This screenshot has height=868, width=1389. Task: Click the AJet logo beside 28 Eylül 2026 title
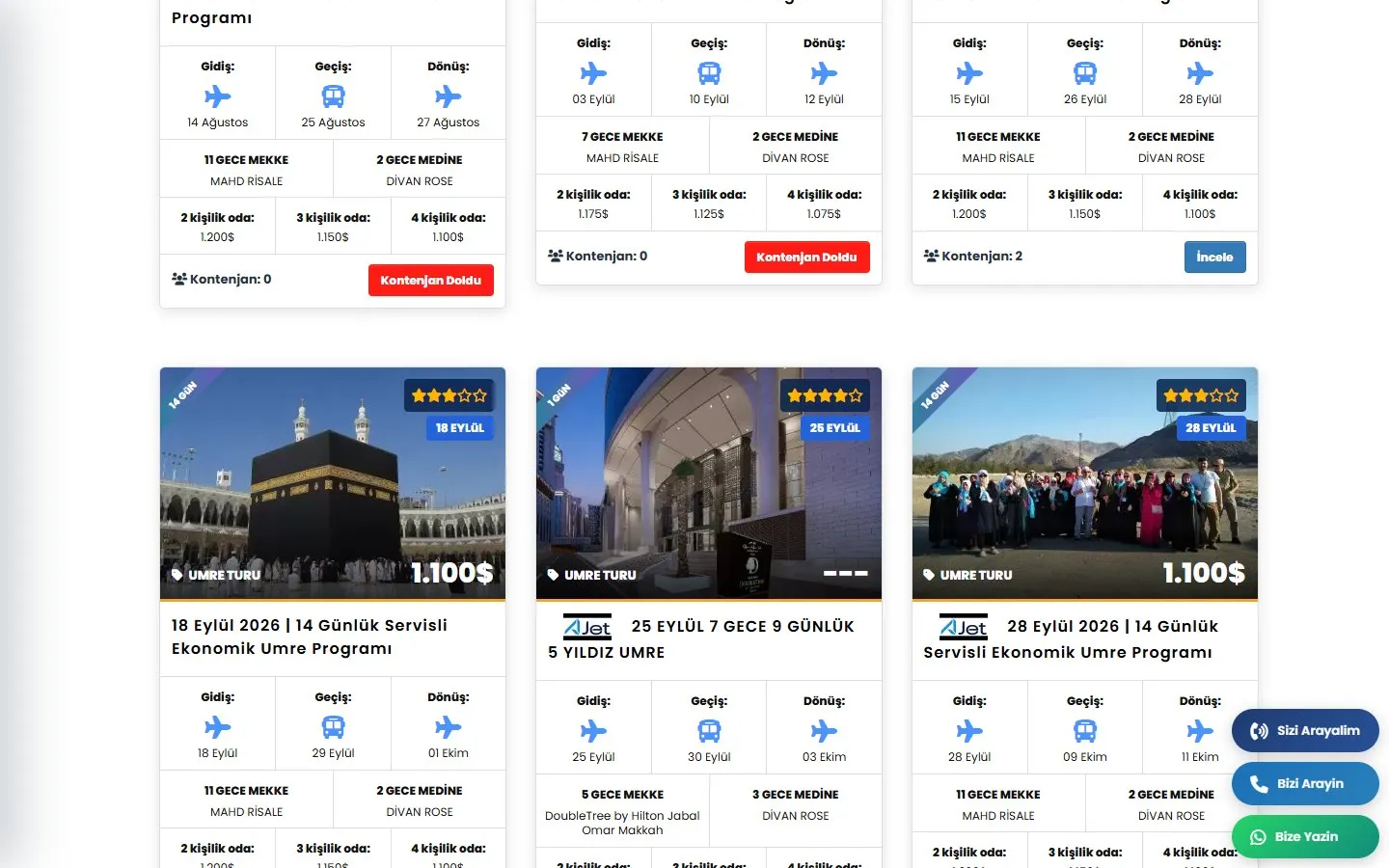coord(964,627)
